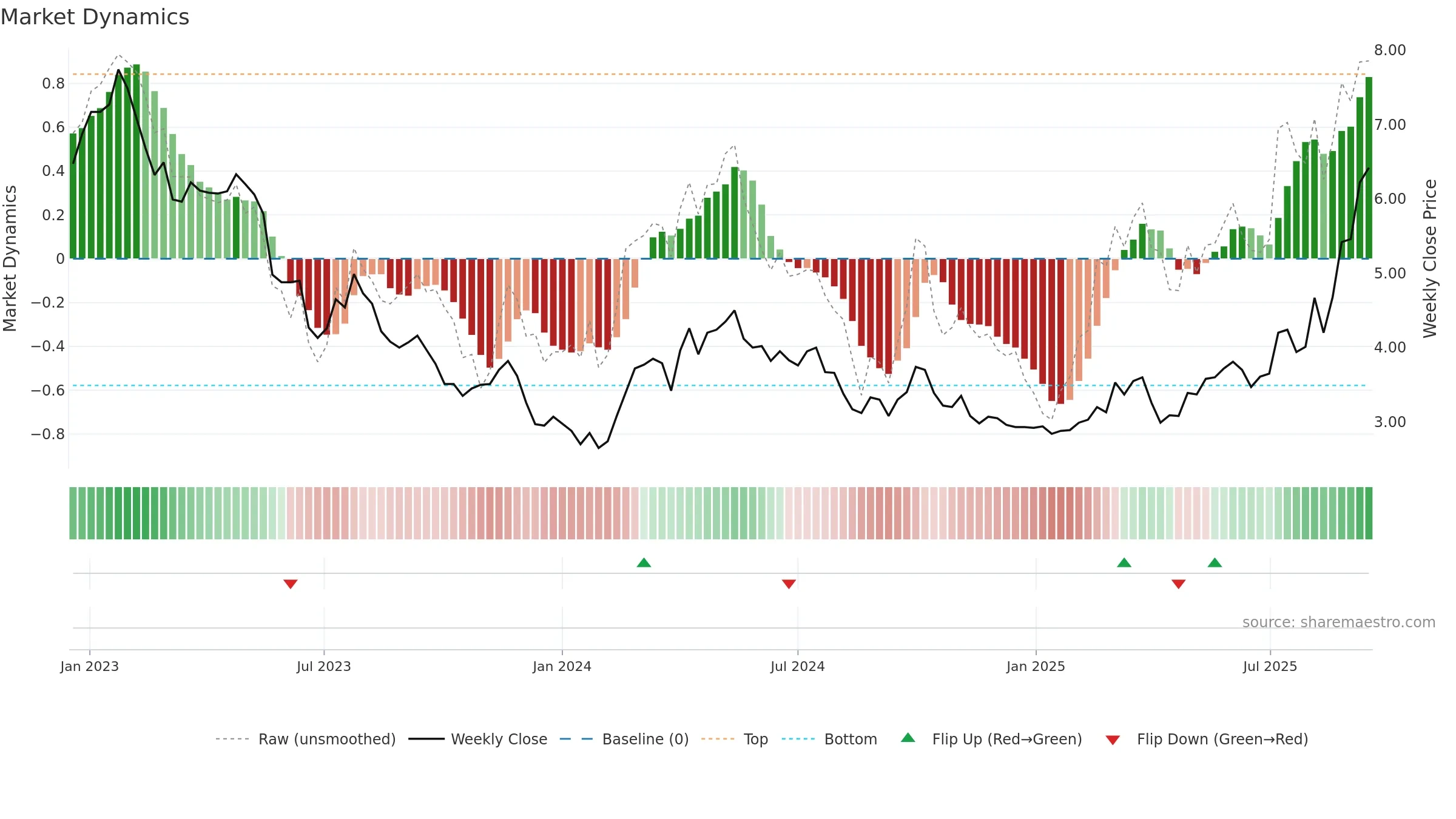Click the Jul 2025 axis label
1456x819 pixels.
(x=1270, y=666)
